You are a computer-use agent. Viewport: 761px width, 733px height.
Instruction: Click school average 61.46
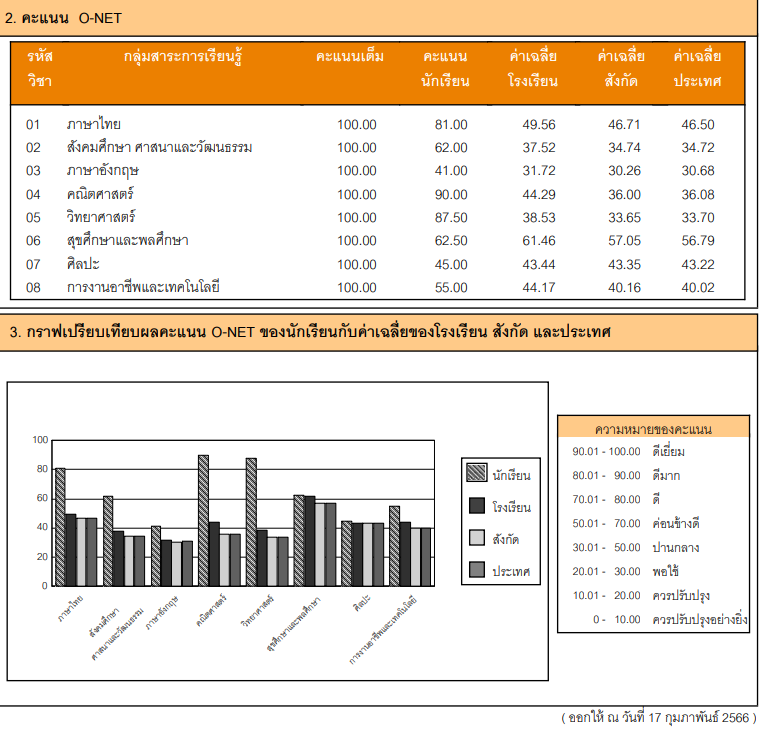coord(539,241)
